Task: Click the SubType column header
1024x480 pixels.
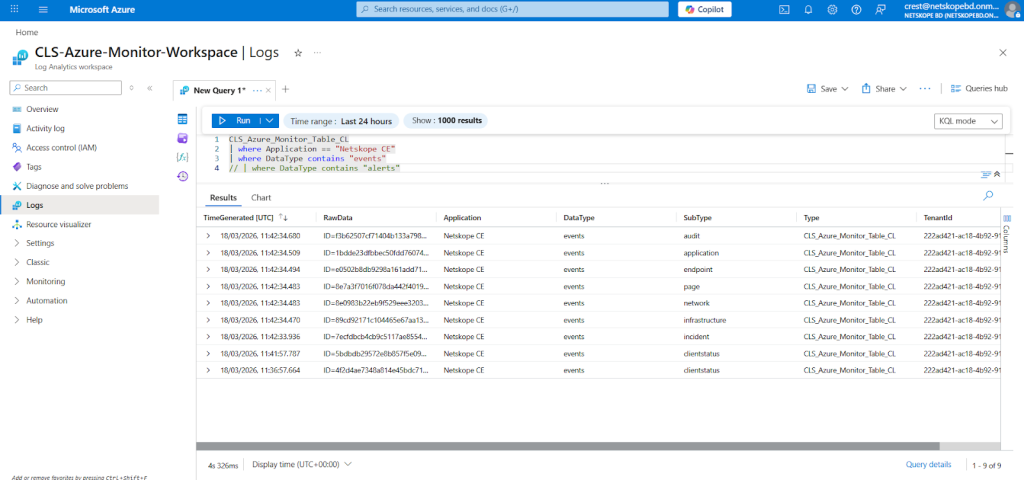Action: tap(697, 217)
